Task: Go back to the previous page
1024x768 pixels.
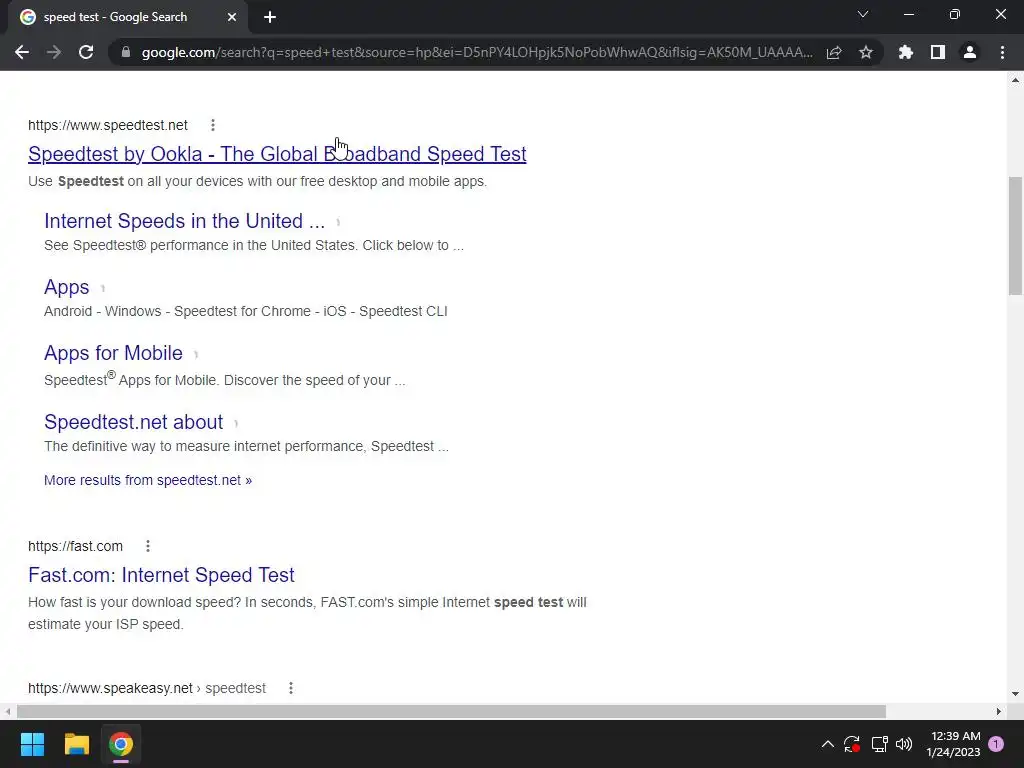Action: [x=22, y=52]
